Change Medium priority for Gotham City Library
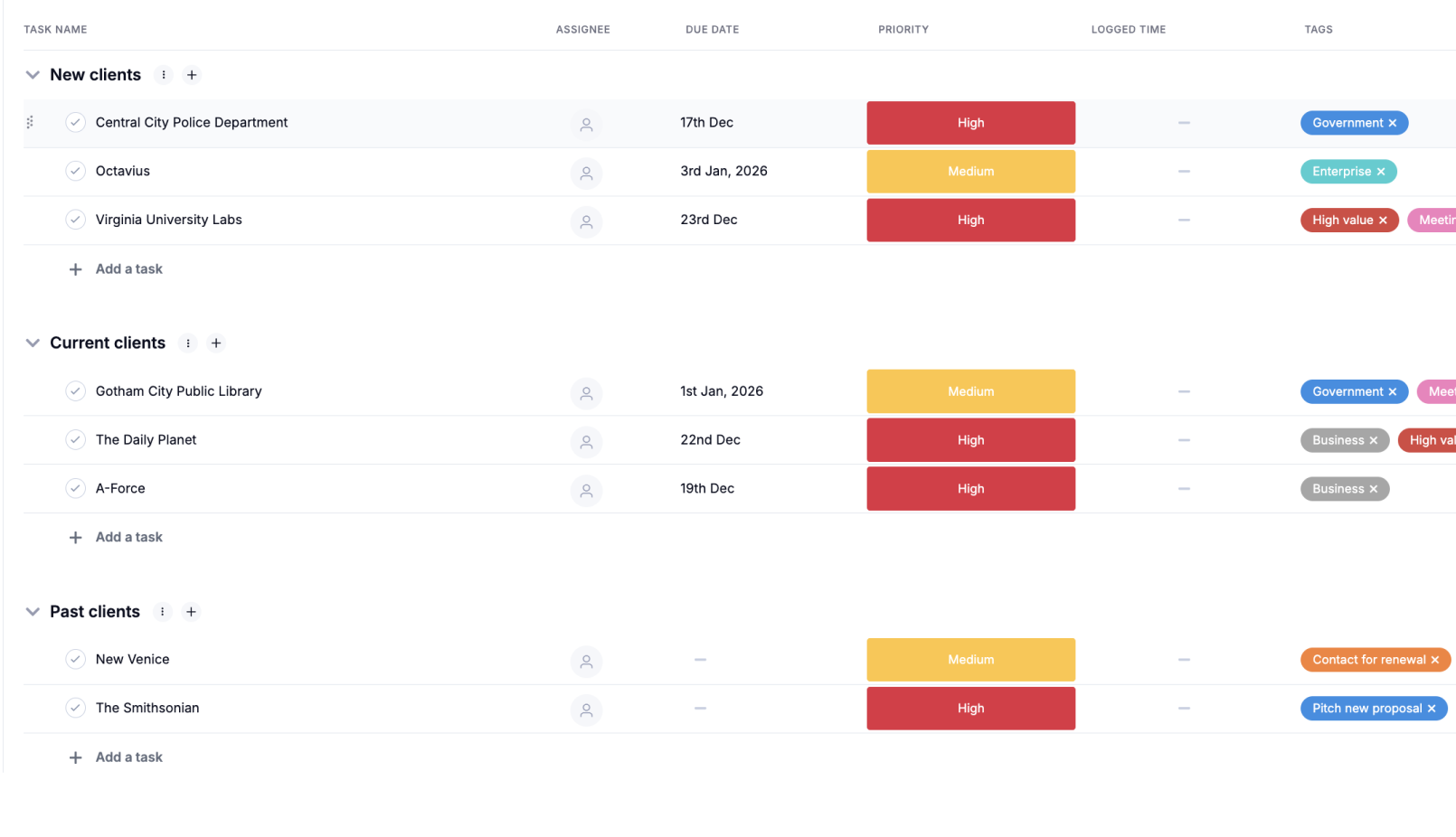The image size is (1456, 837). coord(970,391)
